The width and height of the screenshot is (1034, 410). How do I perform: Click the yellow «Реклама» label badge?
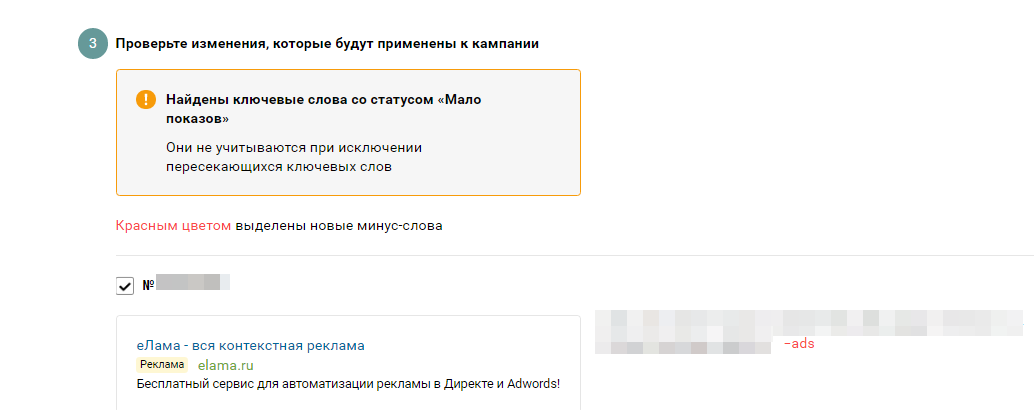pos(161,365)
